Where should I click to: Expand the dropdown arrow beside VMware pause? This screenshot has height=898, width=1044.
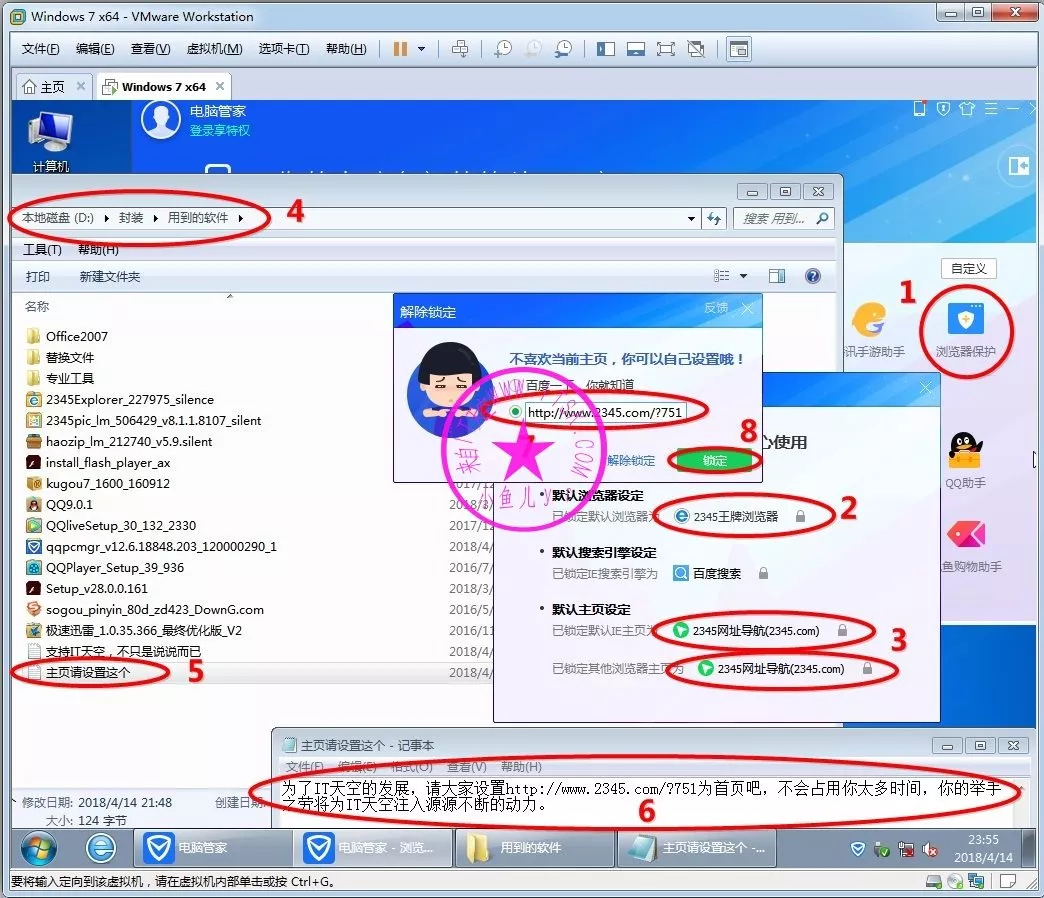point(422,48)
